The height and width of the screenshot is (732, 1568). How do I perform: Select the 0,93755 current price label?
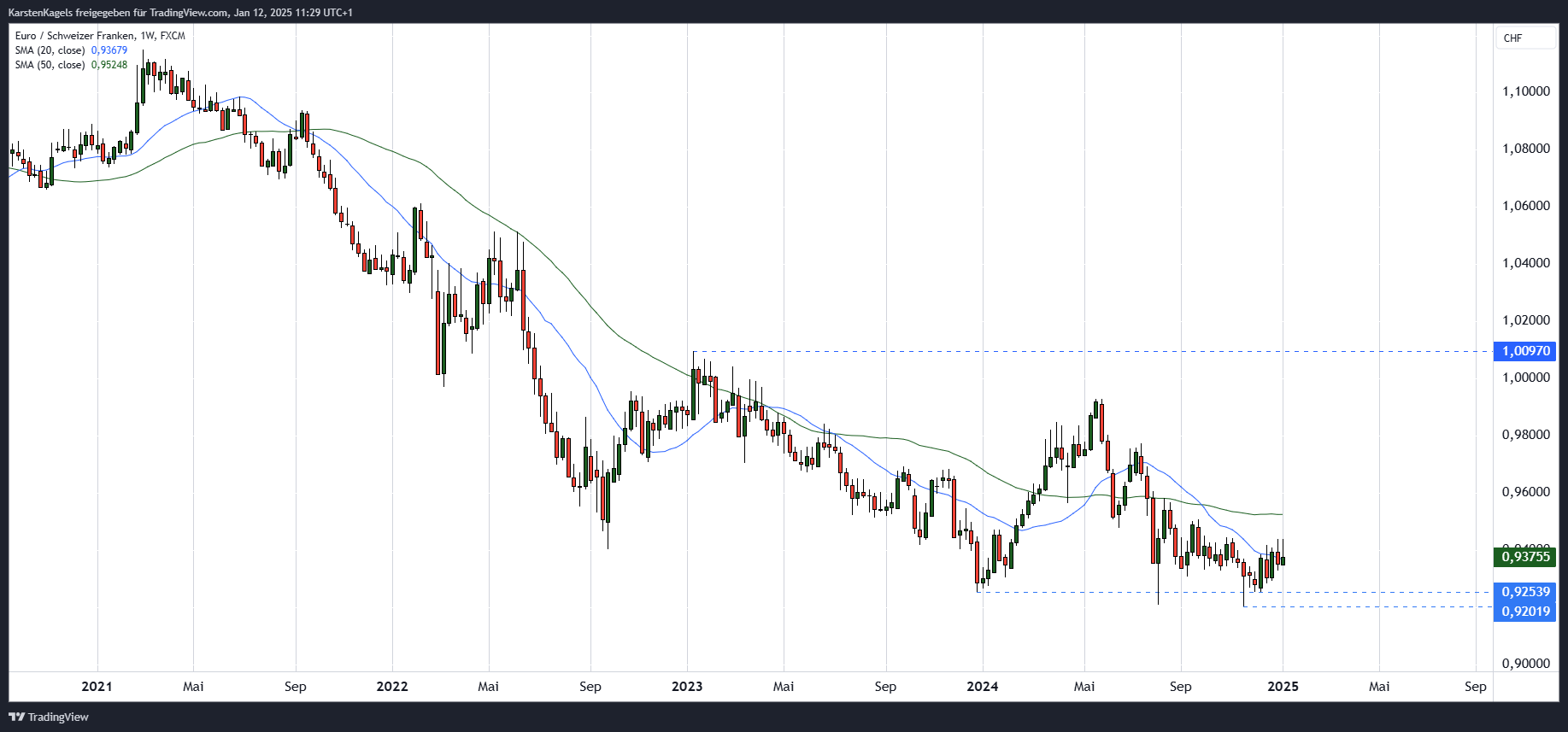pos(1525,557)
